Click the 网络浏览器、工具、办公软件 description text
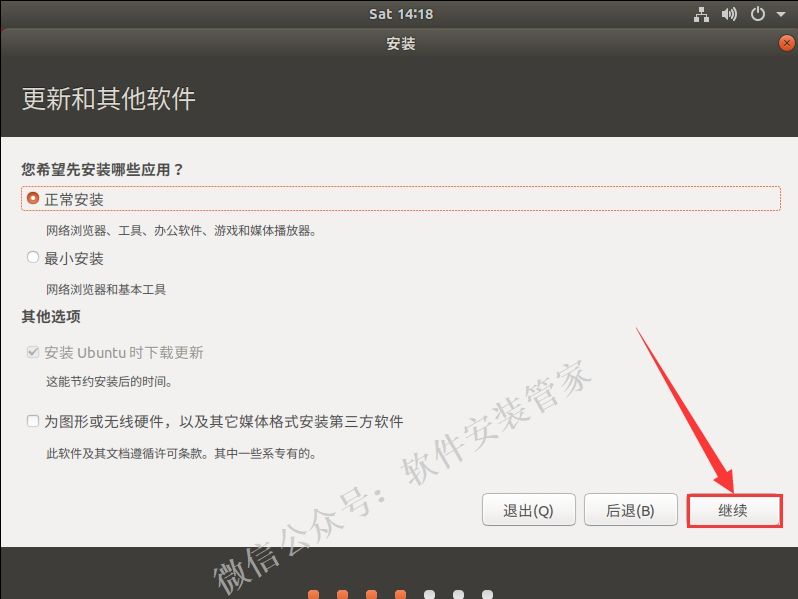The height and width of the screenshot is (599, 798). pos(181,231)
